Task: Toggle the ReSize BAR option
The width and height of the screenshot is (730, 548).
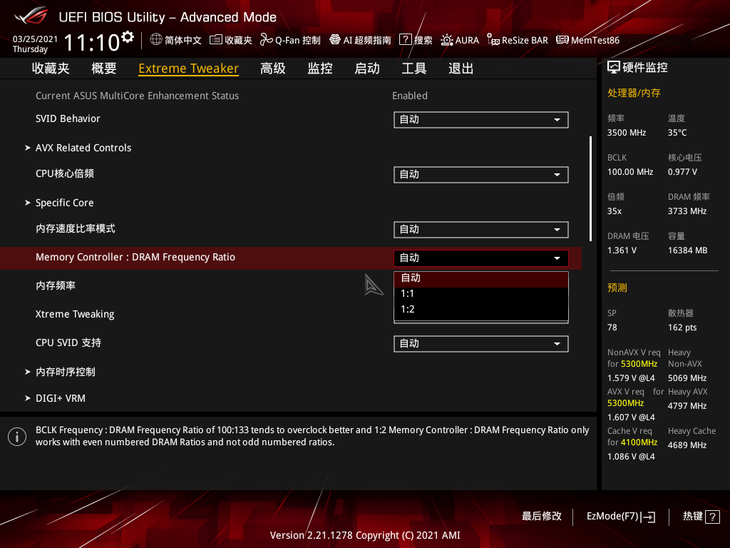Action: click(518, 40)
